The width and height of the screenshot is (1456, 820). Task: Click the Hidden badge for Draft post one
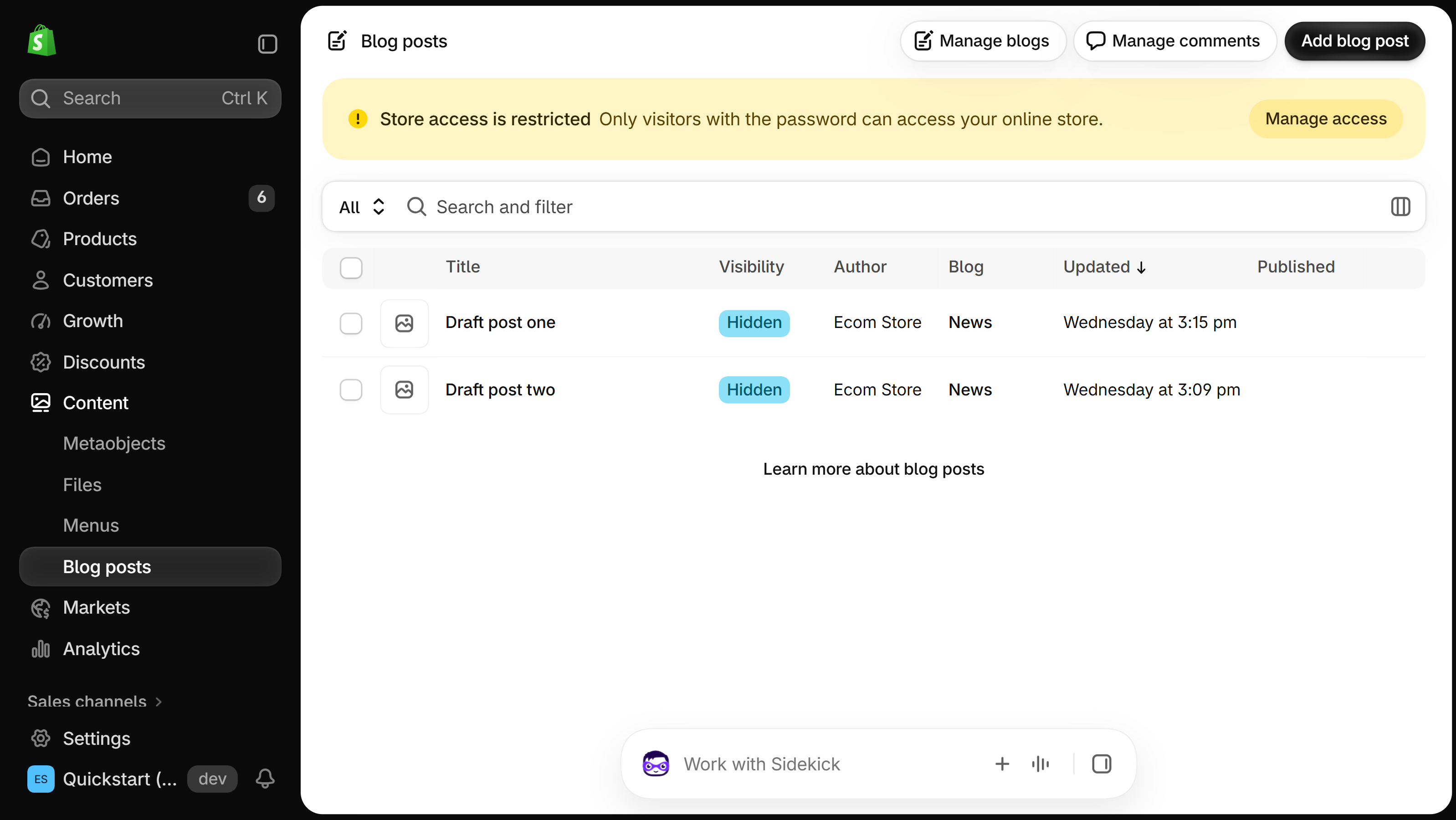(754, 323)
